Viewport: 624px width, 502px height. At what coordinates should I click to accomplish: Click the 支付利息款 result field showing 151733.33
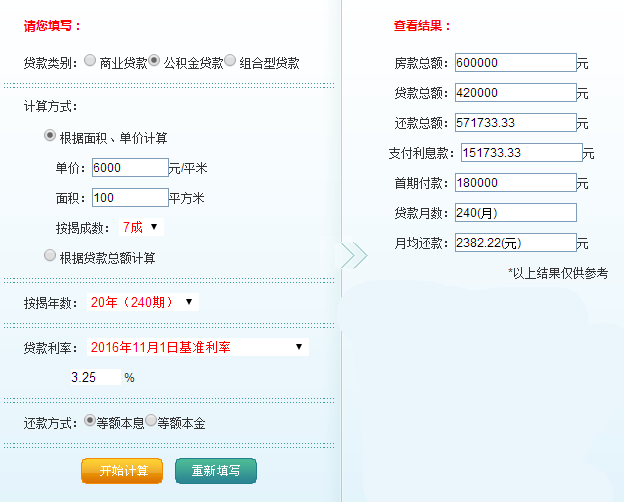coord(522,152)
